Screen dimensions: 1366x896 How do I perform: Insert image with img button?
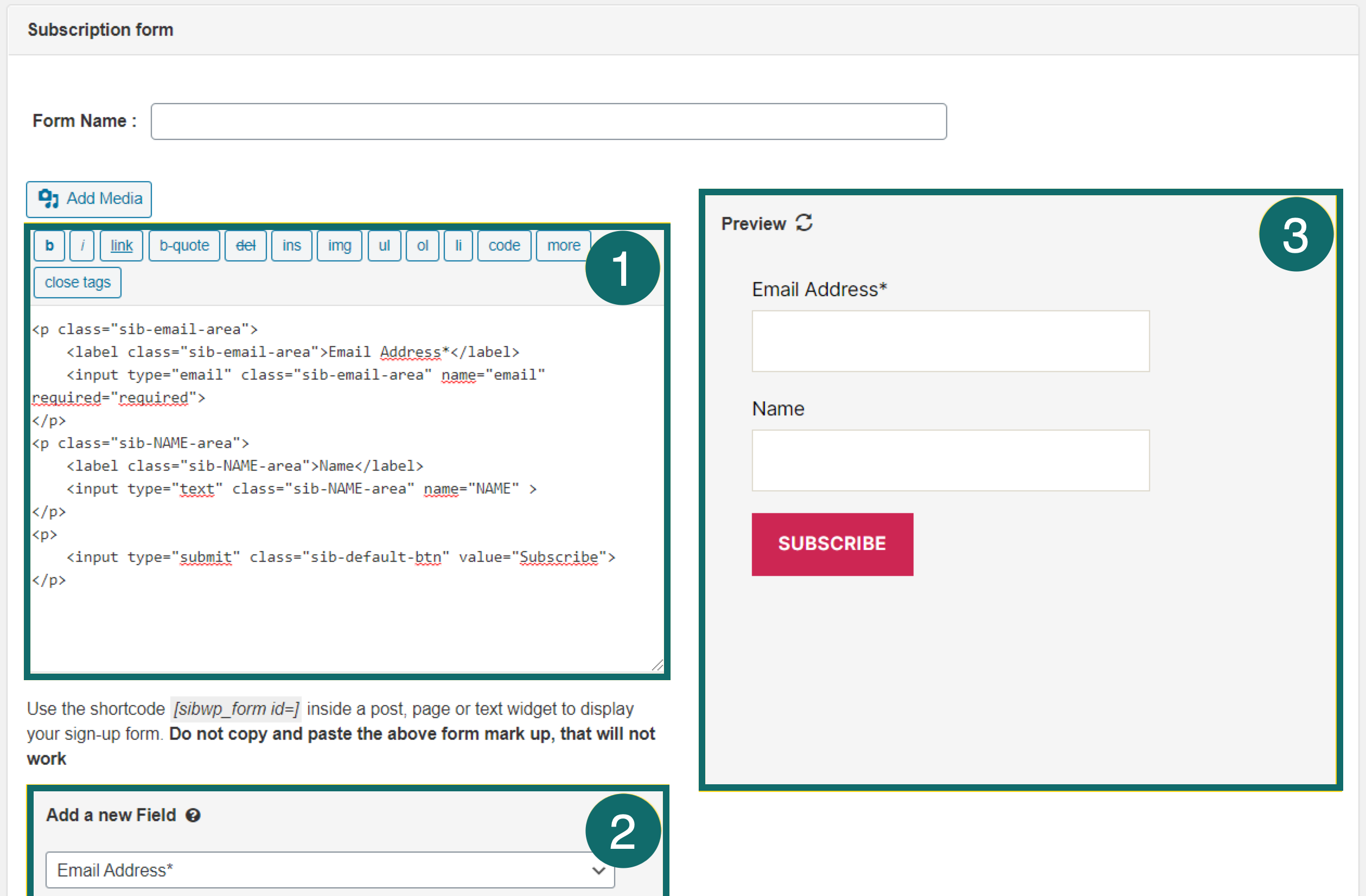coord(340,246)
